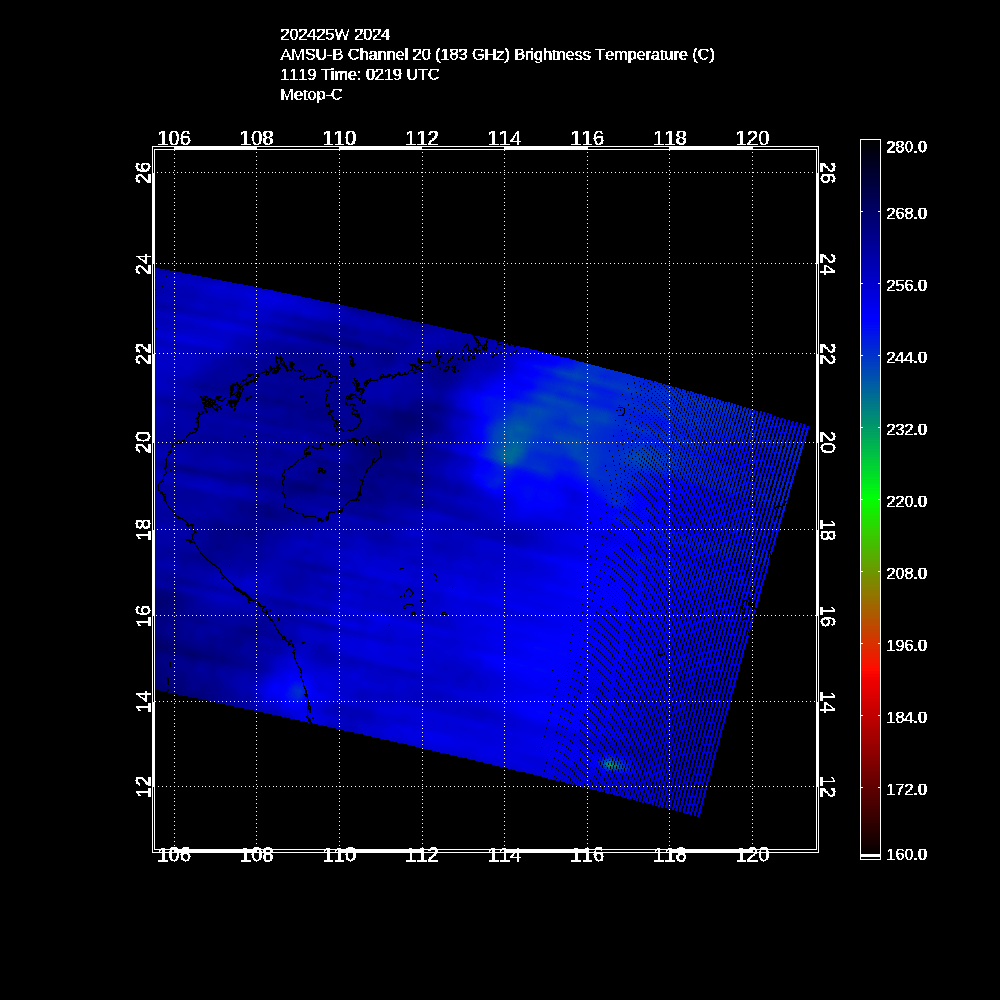The height and width of the screenshot is (1000, 1000).
Task: Click latitude label 22 on the right axis
Action: click(x=827, y=354)
